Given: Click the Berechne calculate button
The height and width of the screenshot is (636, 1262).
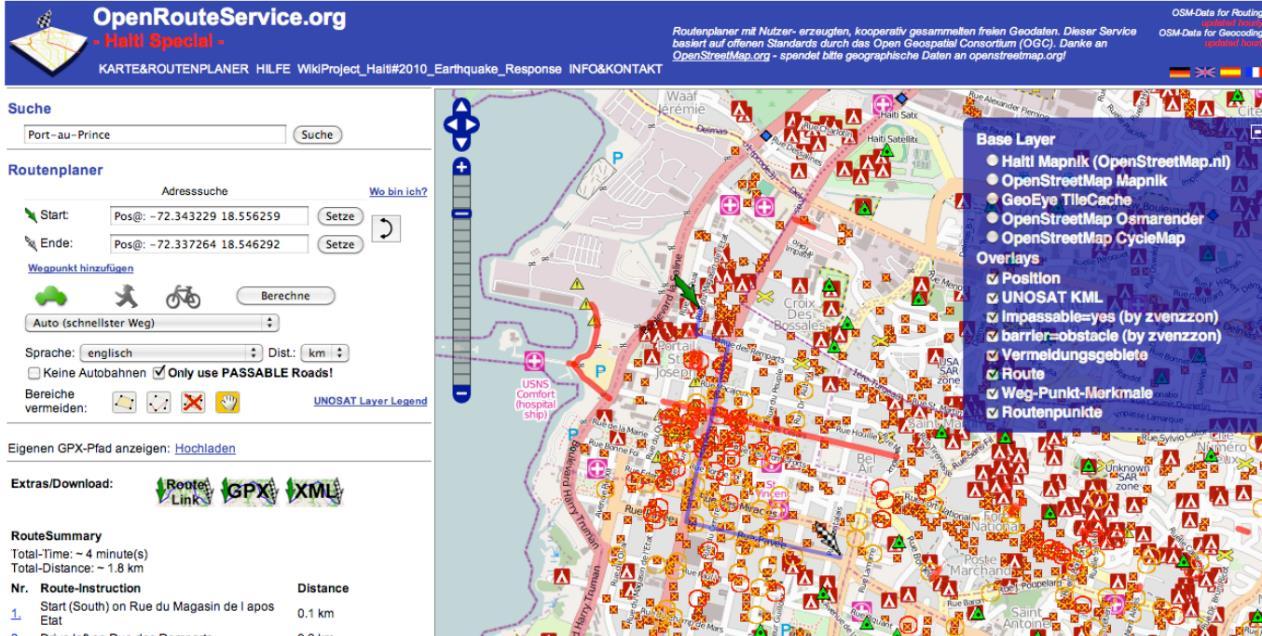Looking at the screenshot, I should [285, 297].
